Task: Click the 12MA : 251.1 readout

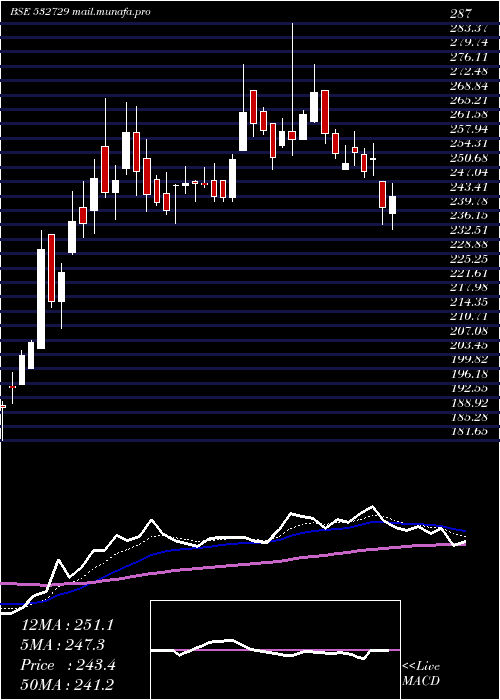Action: 67,625
